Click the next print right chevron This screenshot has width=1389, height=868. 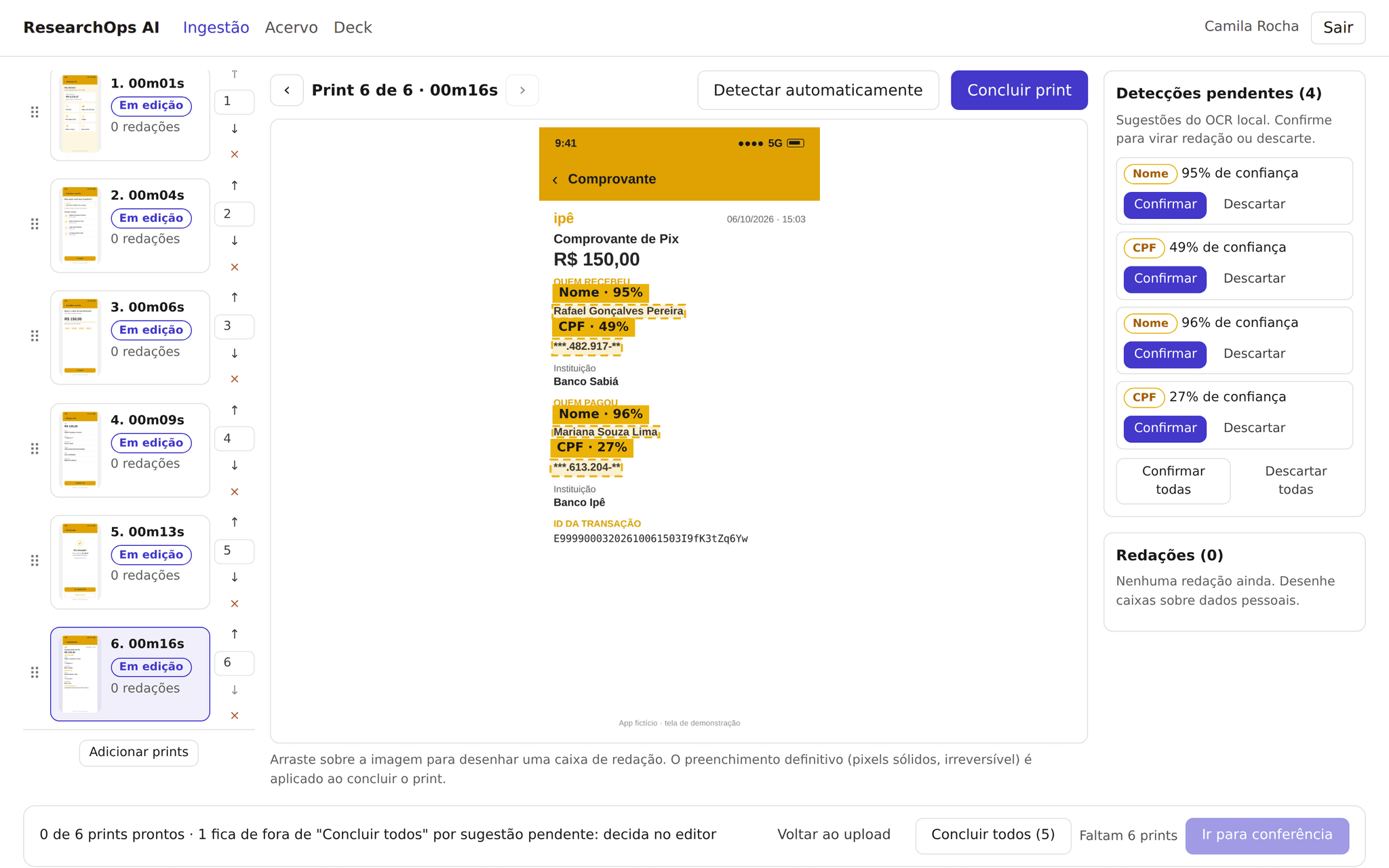pos(522,90)
